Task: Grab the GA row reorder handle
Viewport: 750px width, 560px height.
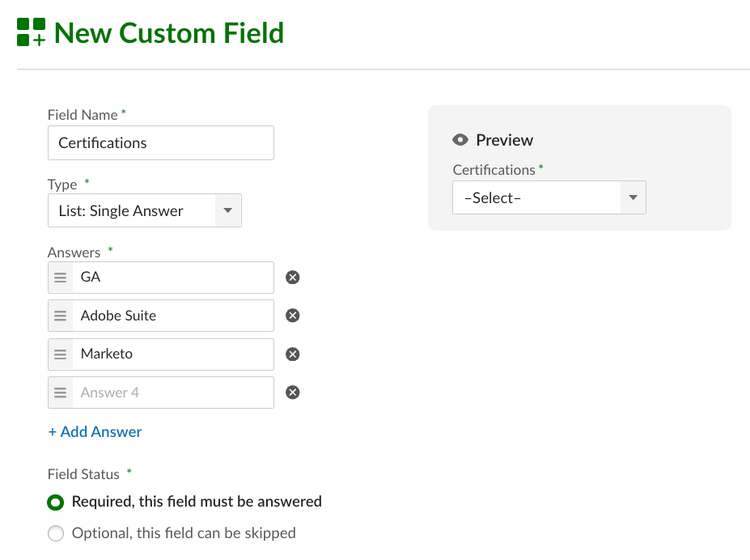Action: point(60,277)
